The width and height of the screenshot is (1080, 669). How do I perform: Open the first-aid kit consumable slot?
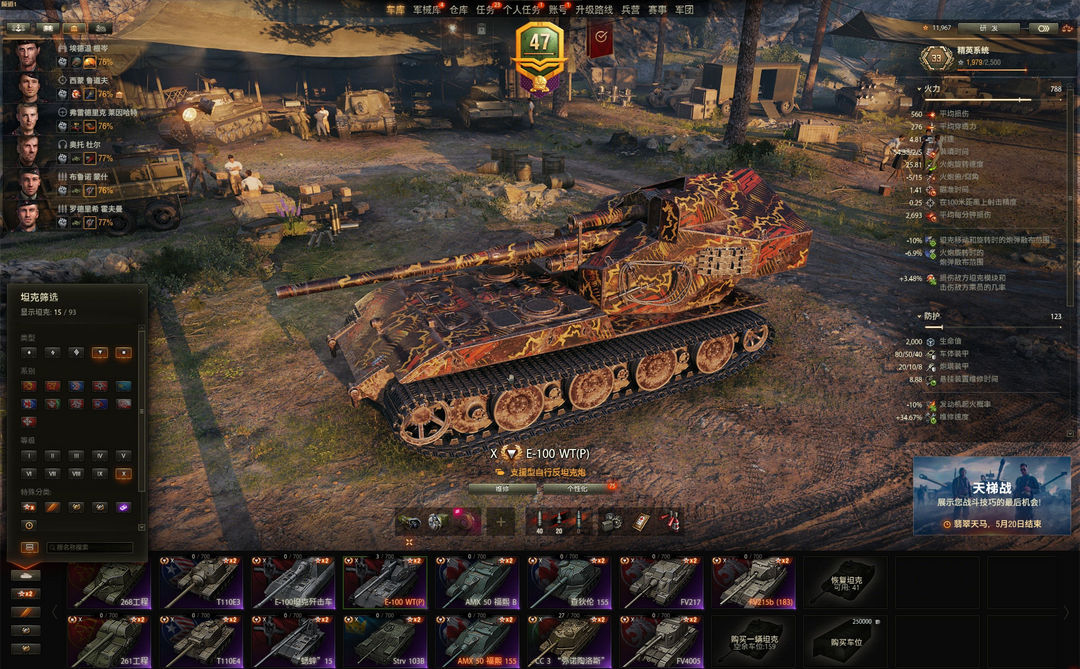pyautogui.click(x=641, y=522)
